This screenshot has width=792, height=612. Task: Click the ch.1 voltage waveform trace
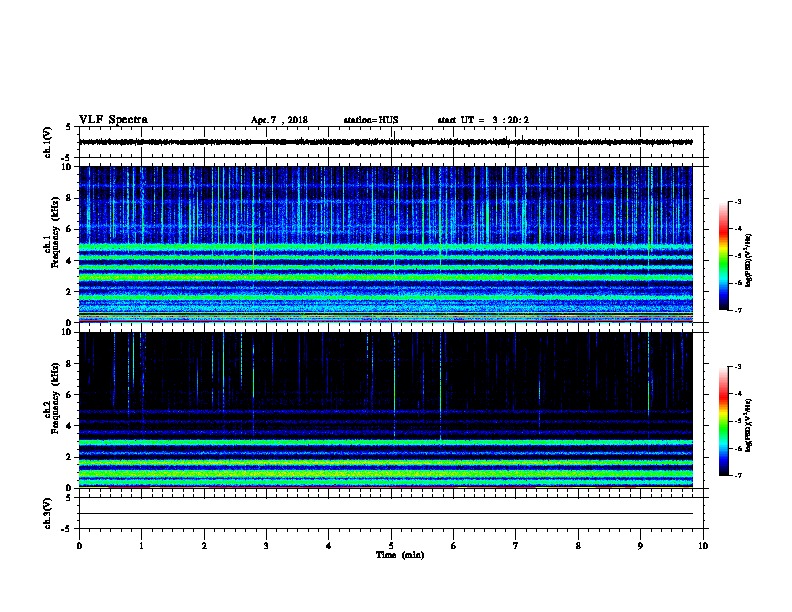385,142
